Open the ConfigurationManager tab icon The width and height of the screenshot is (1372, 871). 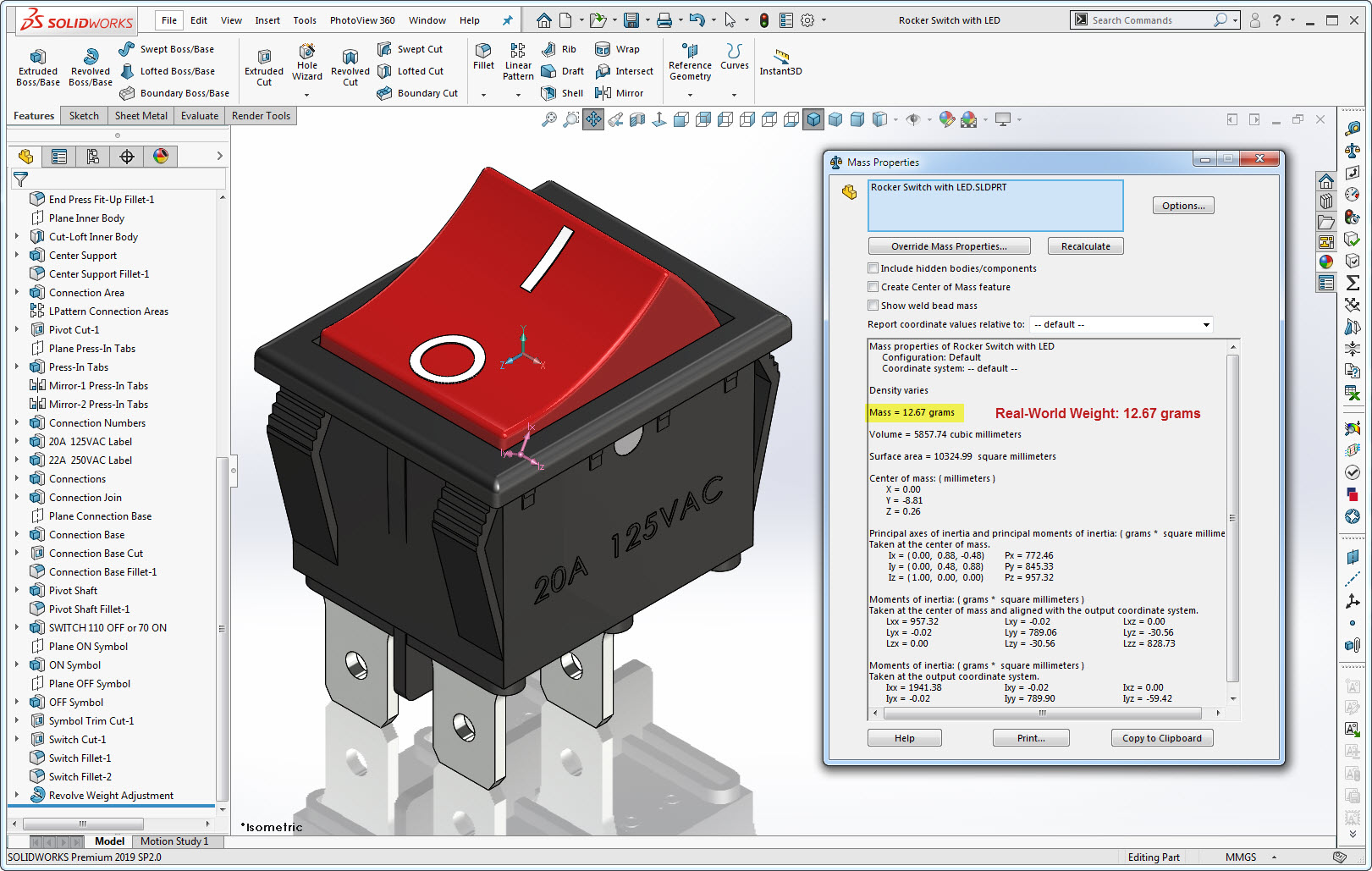[93, 157]
